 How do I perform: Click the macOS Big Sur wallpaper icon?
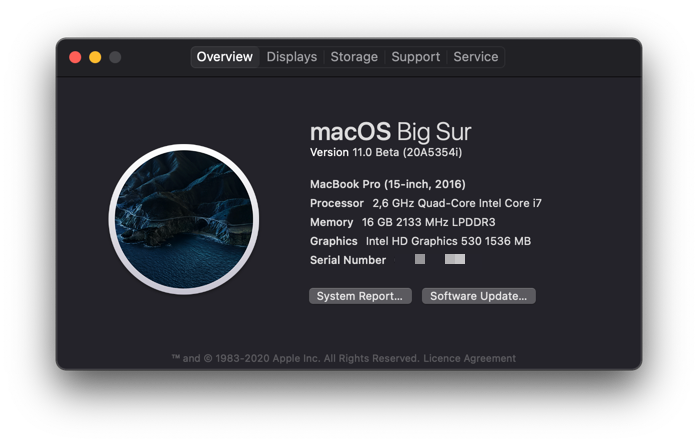(184, 219)
